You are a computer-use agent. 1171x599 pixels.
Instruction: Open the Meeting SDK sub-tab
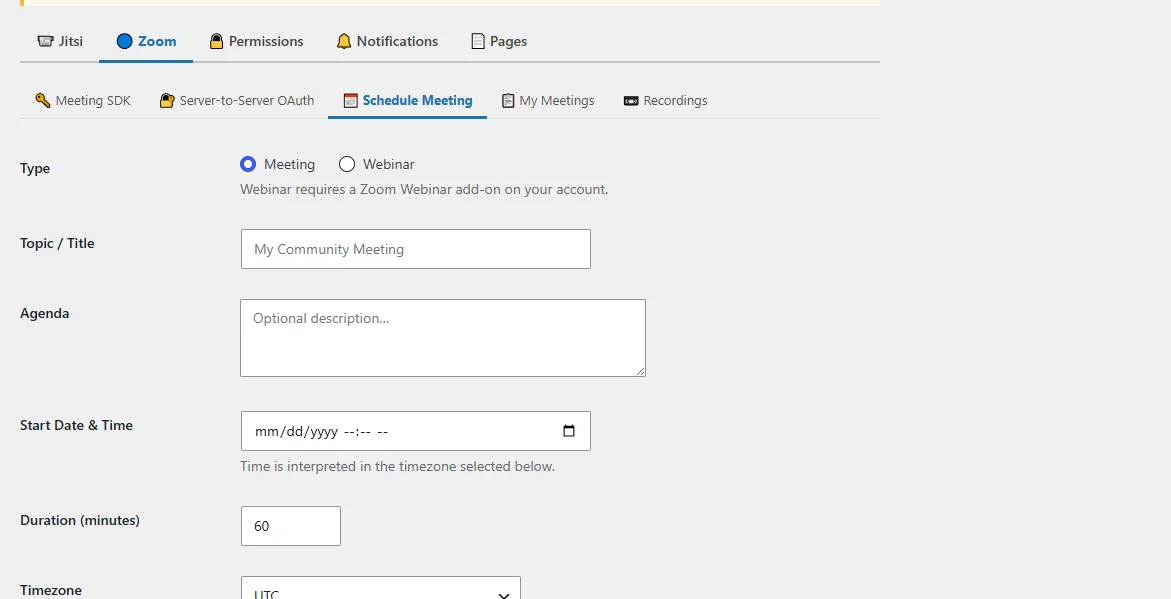pos(83,100)
